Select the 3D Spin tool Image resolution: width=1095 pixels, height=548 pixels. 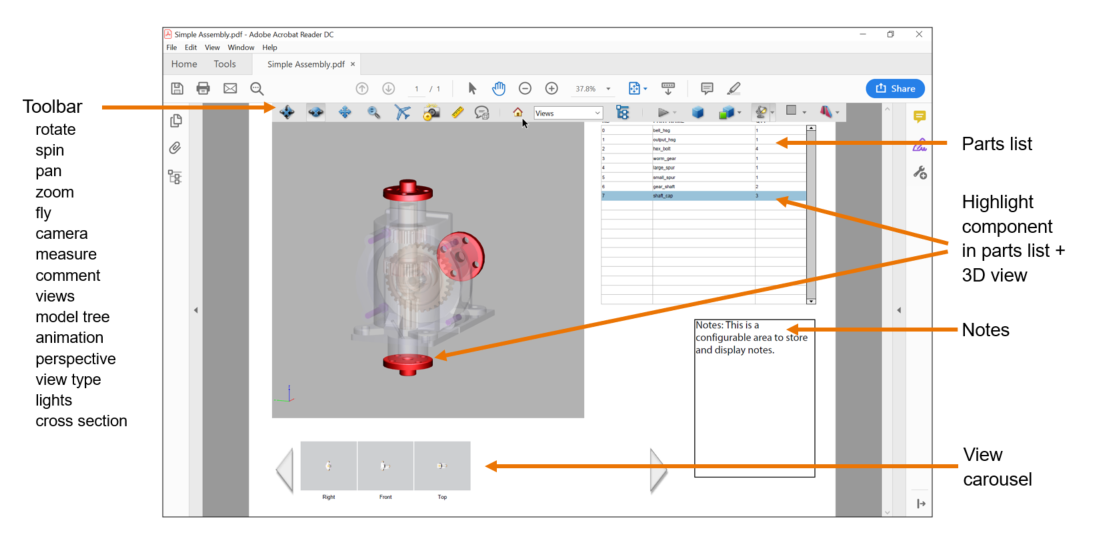pos(316,112)
